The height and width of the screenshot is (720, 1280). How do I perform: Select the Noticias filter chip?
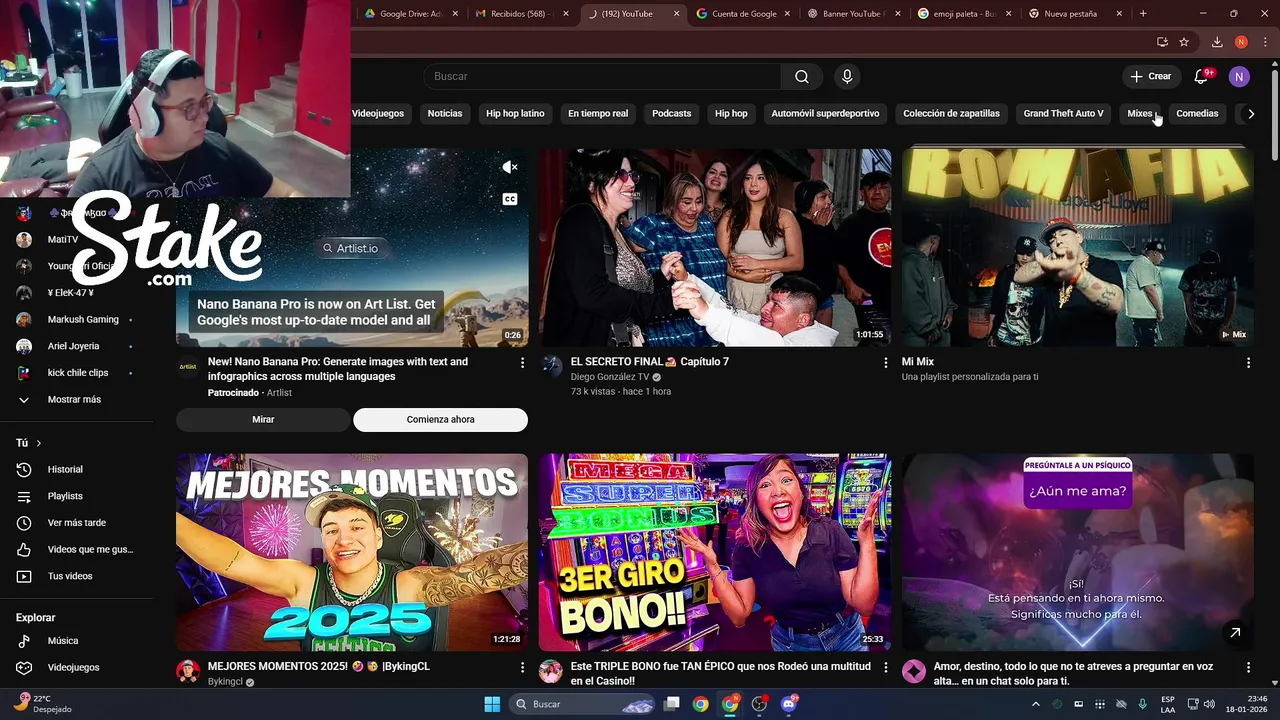click(x=445, y=114)
